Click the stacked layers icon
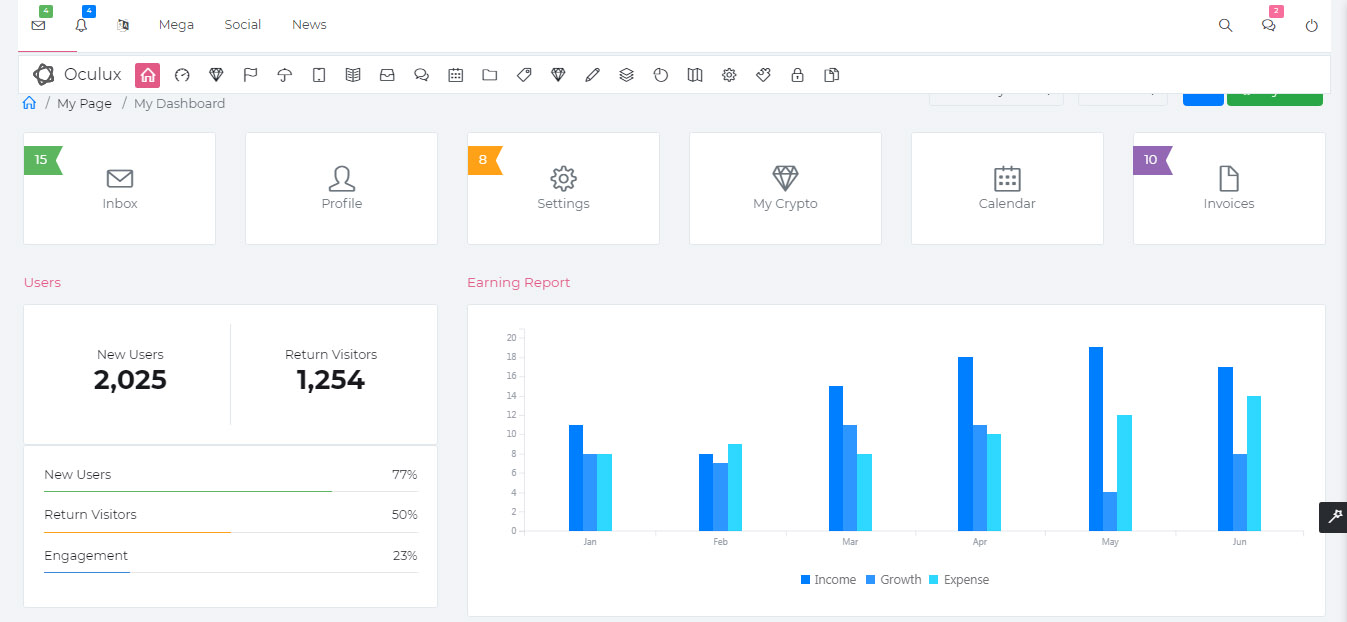The height and width of the screenshot is (622, 1347). tap(626, 75)
